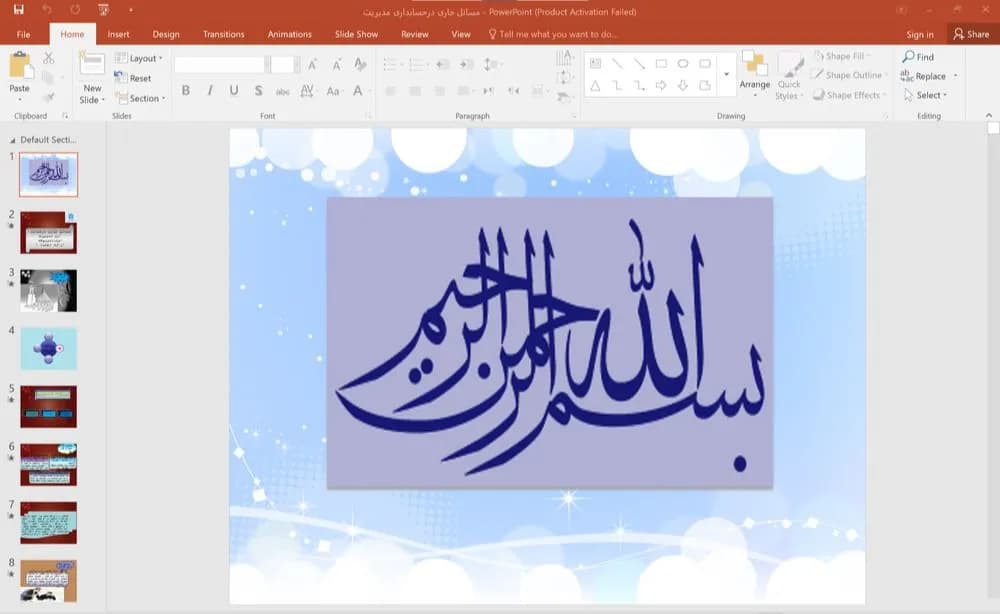
Task: Select the Rectangle shape in the gallery
Action: pyautogui.click(x=661, y=63)
